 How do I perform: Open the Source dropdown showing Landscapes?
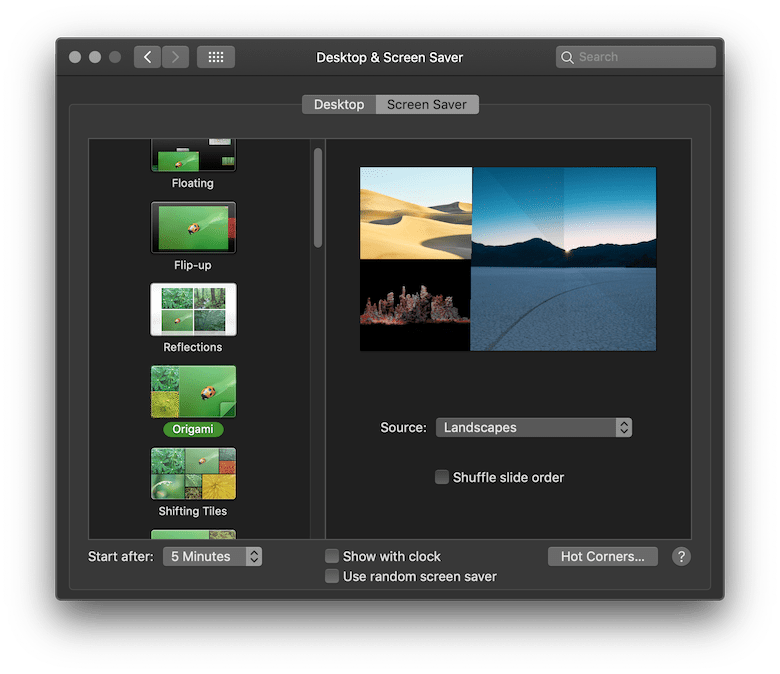[534, 427]
